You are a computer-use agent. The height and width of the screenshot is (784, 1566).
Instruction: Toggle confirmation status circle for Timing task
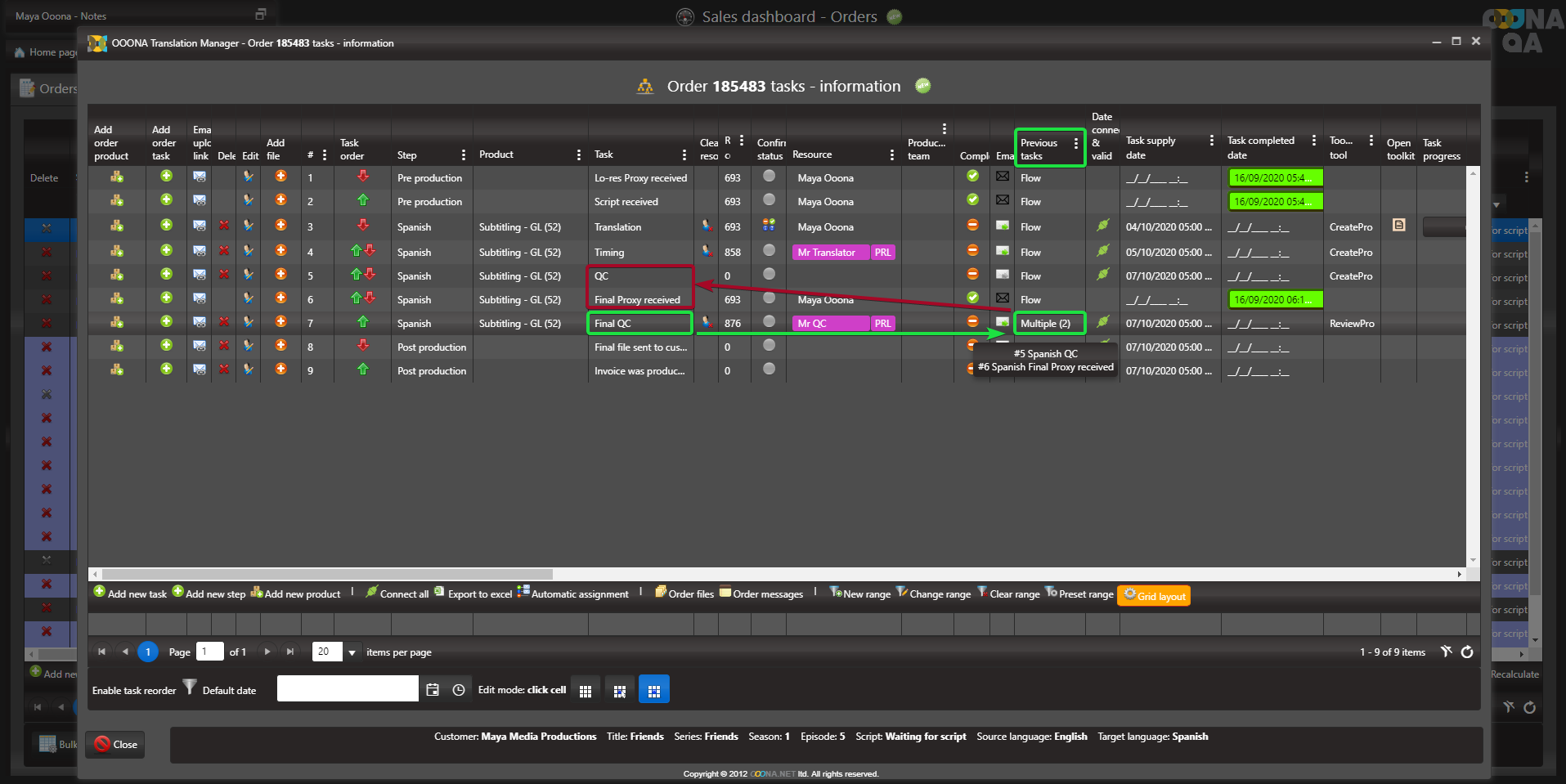point(769,251)
